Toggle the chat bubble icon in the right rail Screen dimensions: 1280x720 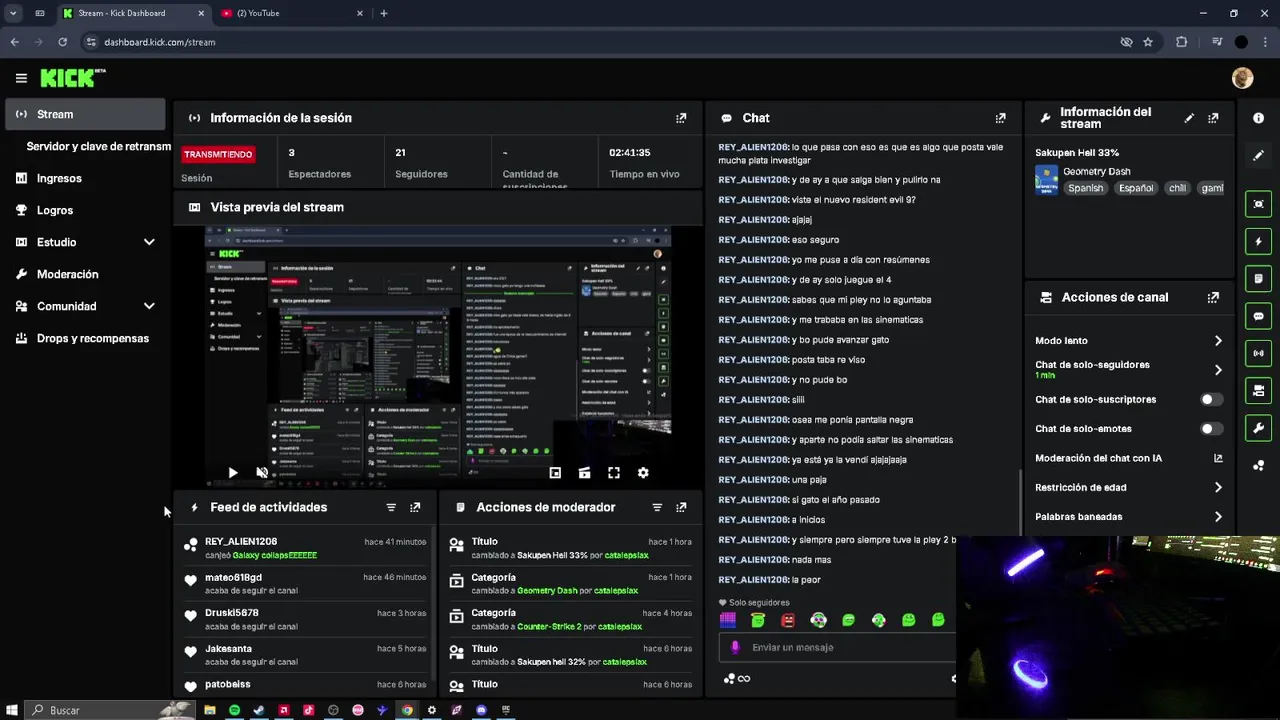[x=1258, y=316]
